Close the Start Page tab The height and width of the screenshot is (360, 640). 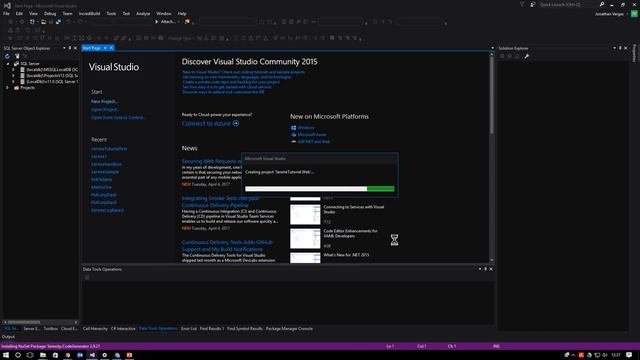click(111, 48)
